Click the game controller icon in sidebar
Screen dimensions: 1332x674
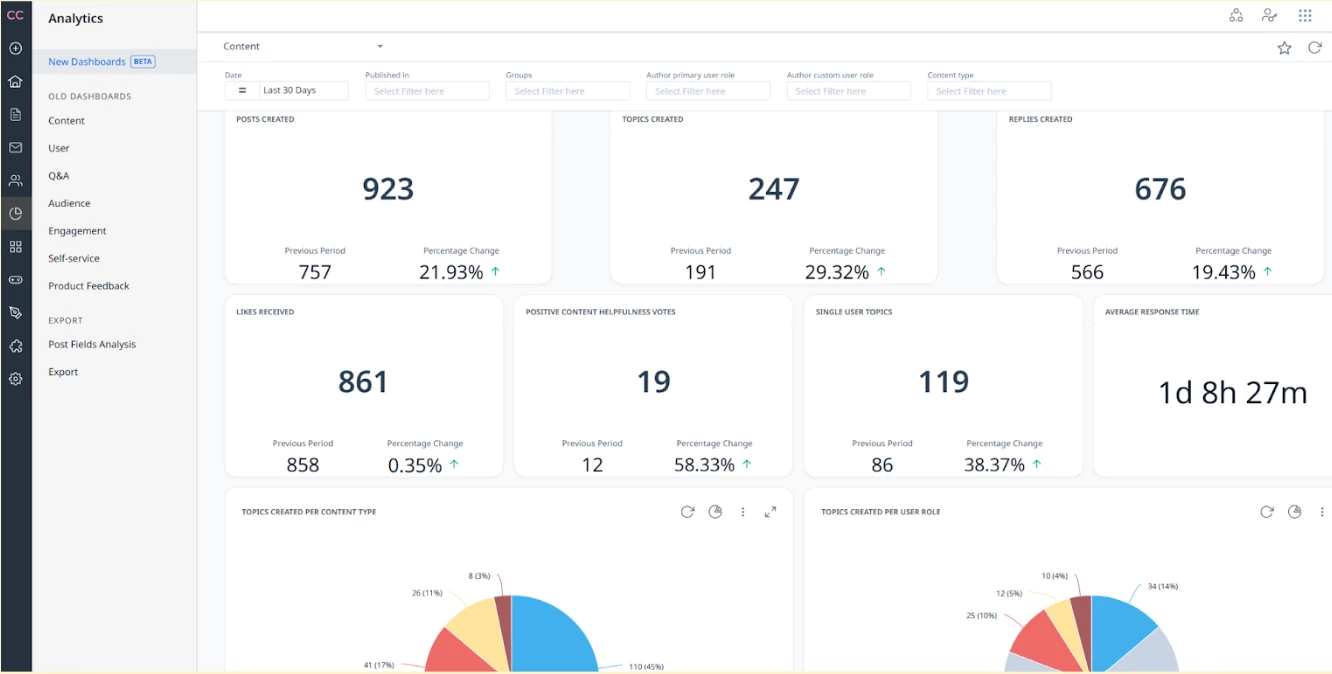pyautogui.click(x=15, y=279)
